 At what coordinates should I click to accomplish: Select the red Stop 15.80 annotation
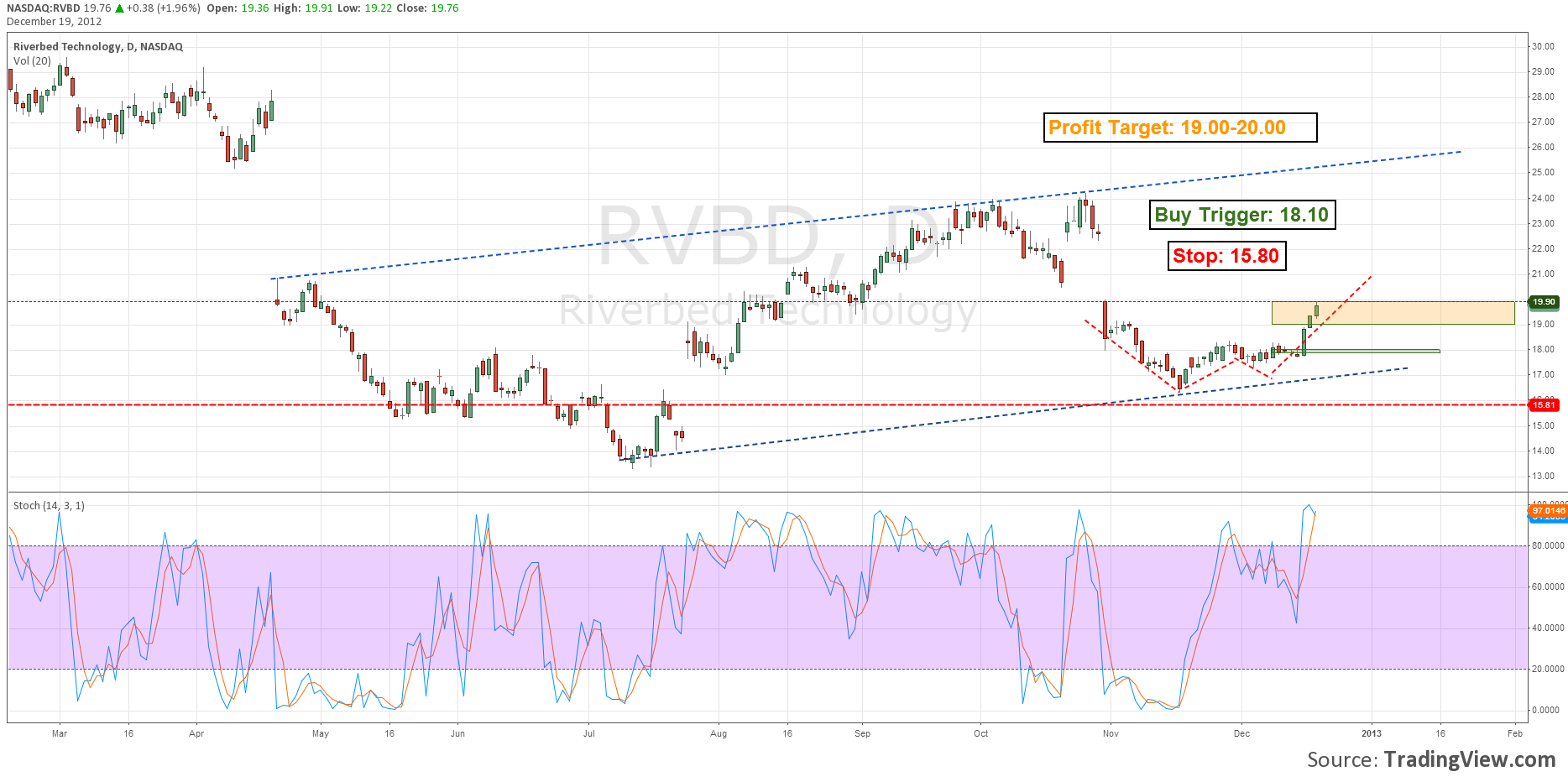coord(1226,256)
